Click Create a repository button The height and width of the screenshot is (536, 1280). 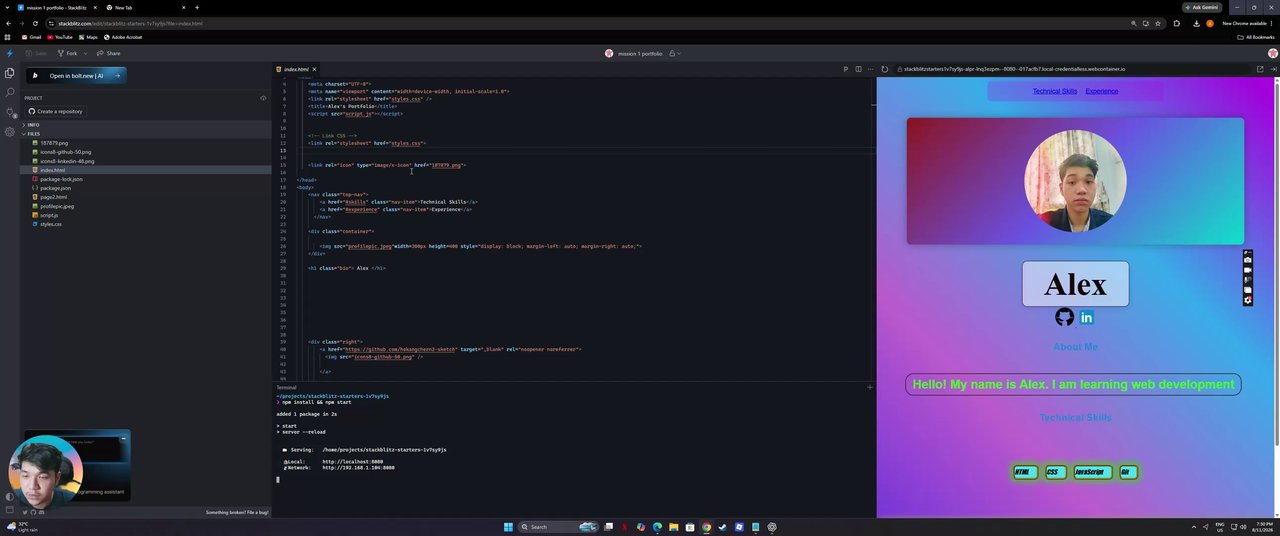[x=55, y=111]
